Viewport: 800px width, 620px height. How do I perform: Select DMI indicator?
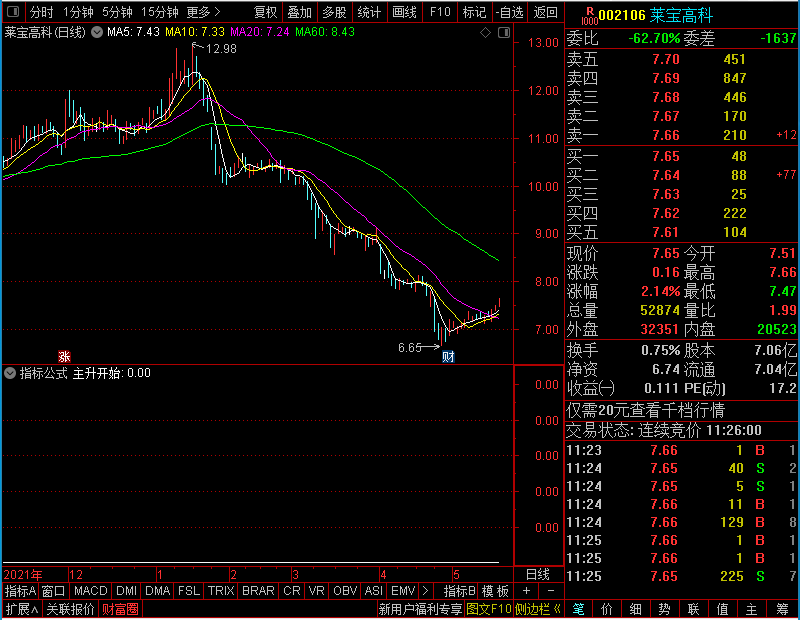pos(126,591)
